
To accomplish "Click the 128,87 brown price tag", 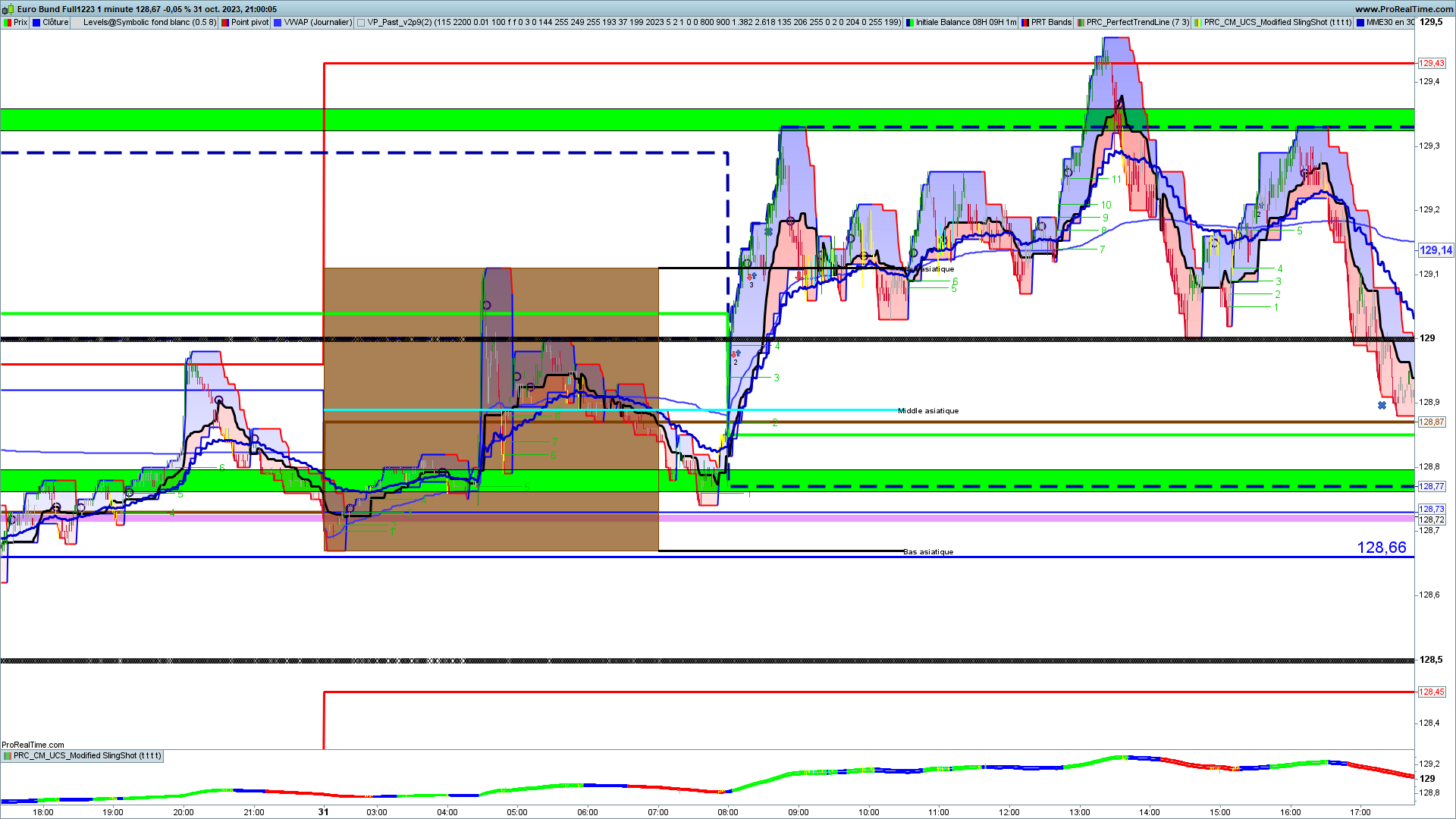I will coord(1432,422).
